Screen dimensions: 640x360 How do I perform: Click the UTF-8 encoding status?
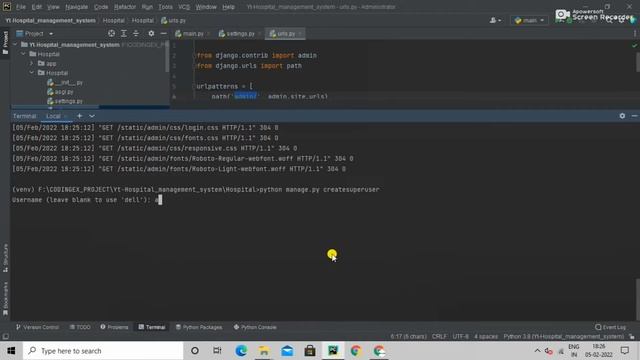[x=460, y=336]
